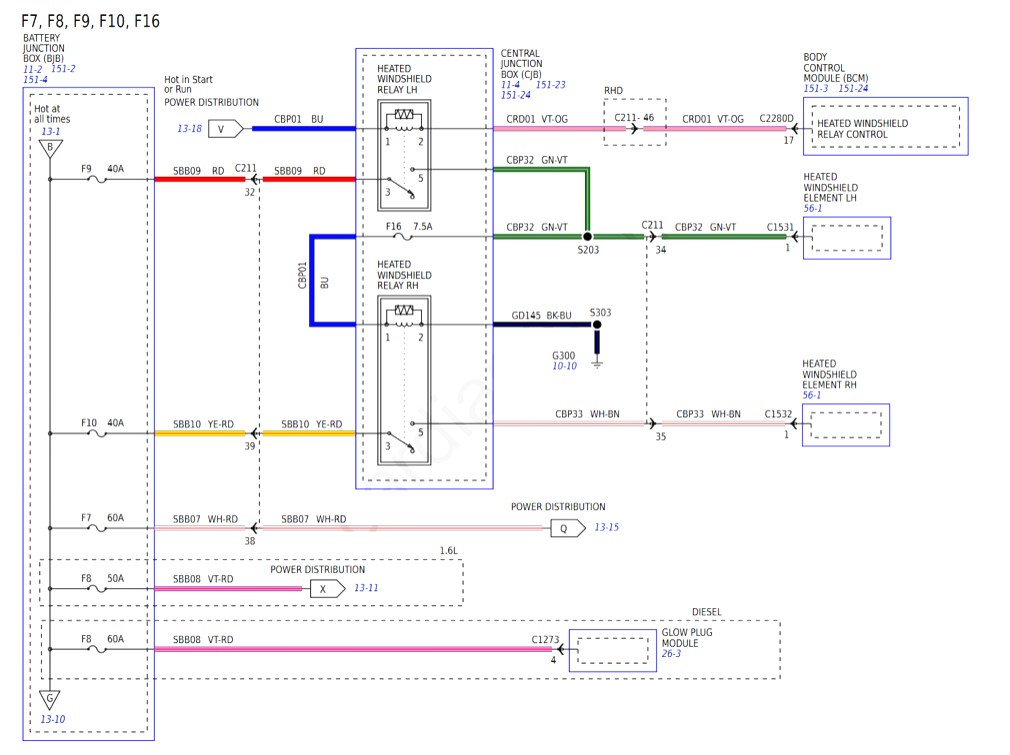Click the Q power distribution connector symbol
Screen dimensions: 1010x755
[567, 528]
